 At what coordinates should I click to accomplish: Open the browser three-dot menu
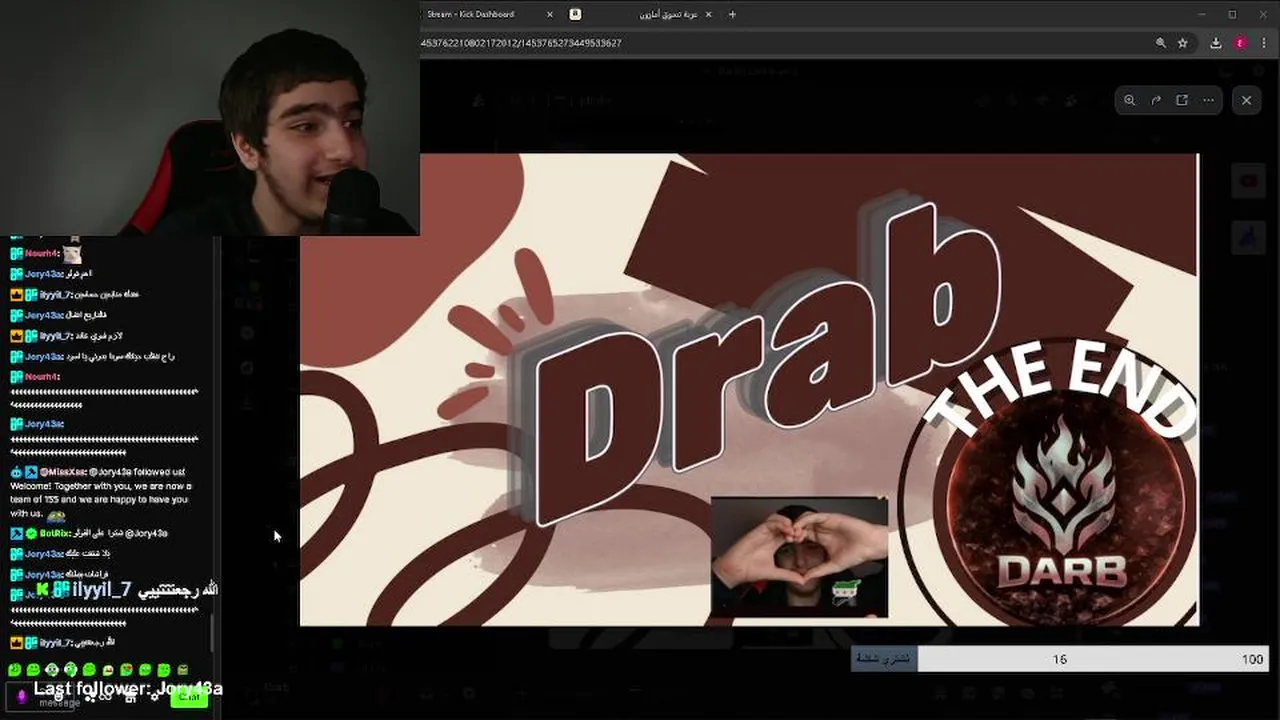pyautogui.click(x=1265, y=43)
